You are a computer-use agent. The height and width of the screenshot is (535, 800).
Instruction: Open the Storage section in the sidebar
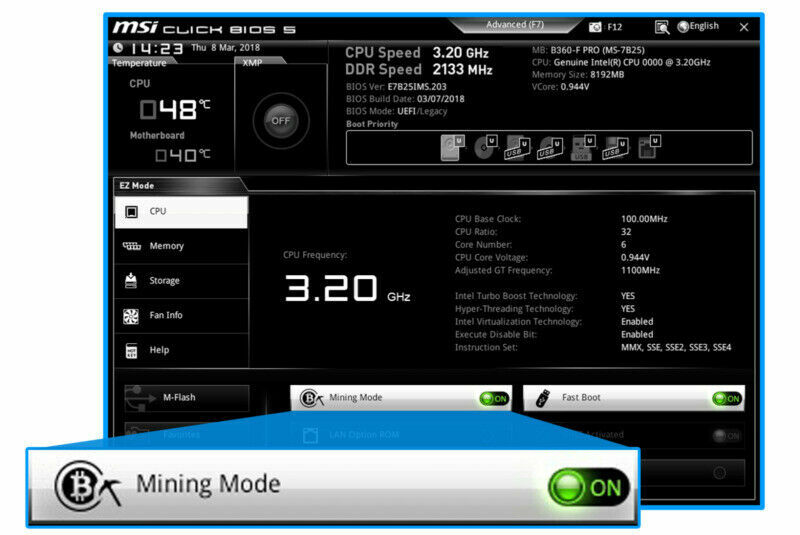(181, 281)
